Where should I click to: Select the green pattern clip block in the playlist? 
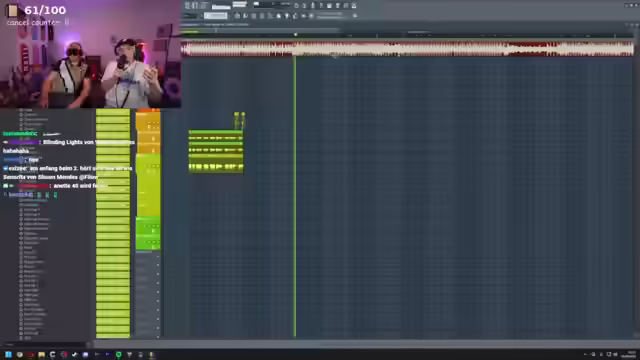tap(216, 151)
